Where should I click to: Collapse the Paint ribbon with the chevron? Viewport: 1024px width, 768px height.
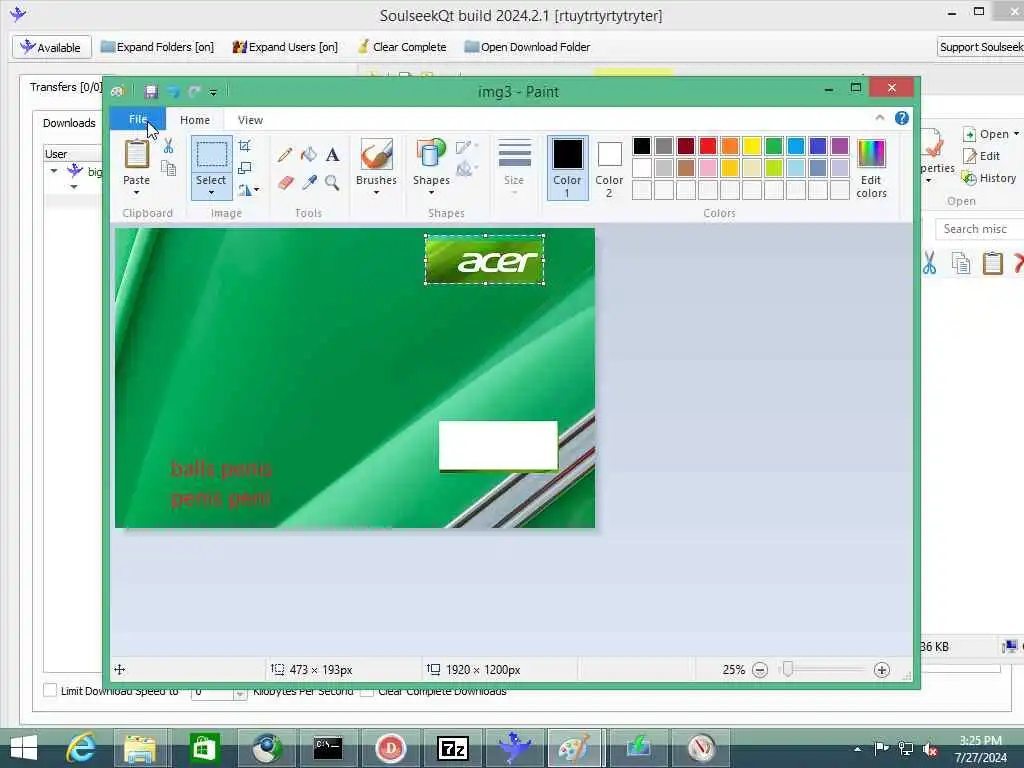[x=880, y=118]
